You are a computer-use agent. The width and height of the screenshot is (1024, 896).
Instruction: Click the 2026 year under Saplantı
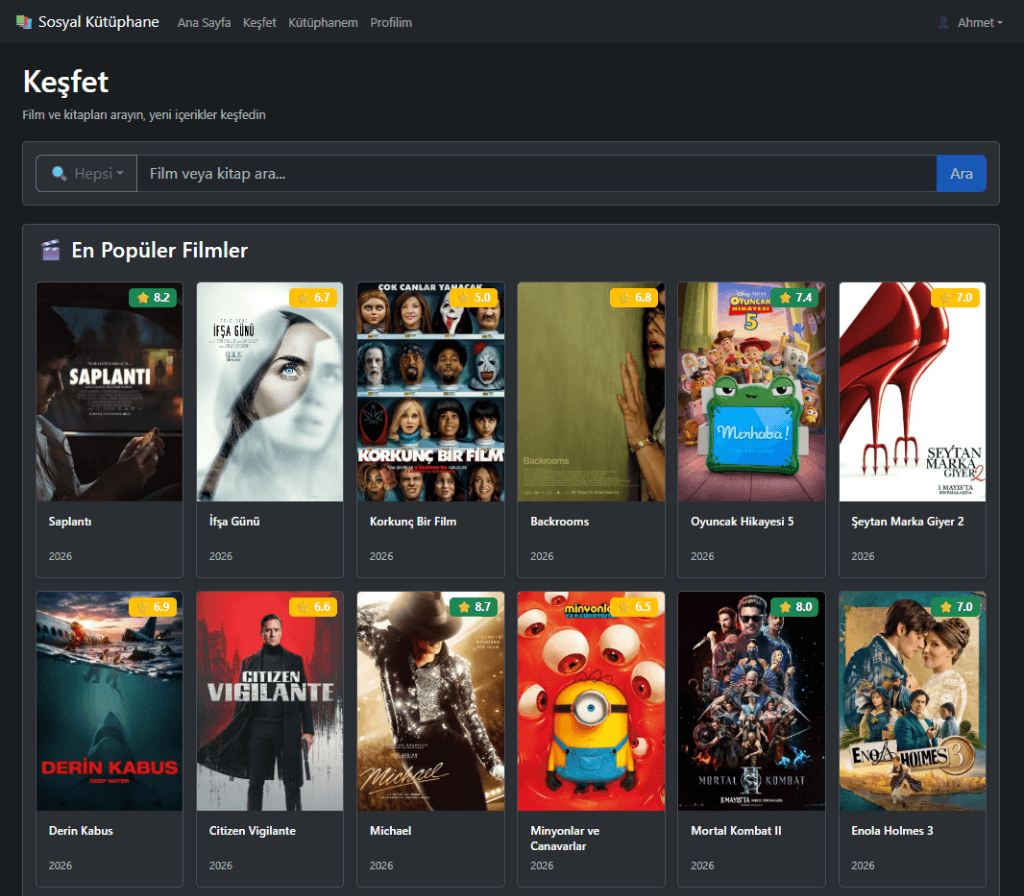pyautogui.click(x=60, y=556)
